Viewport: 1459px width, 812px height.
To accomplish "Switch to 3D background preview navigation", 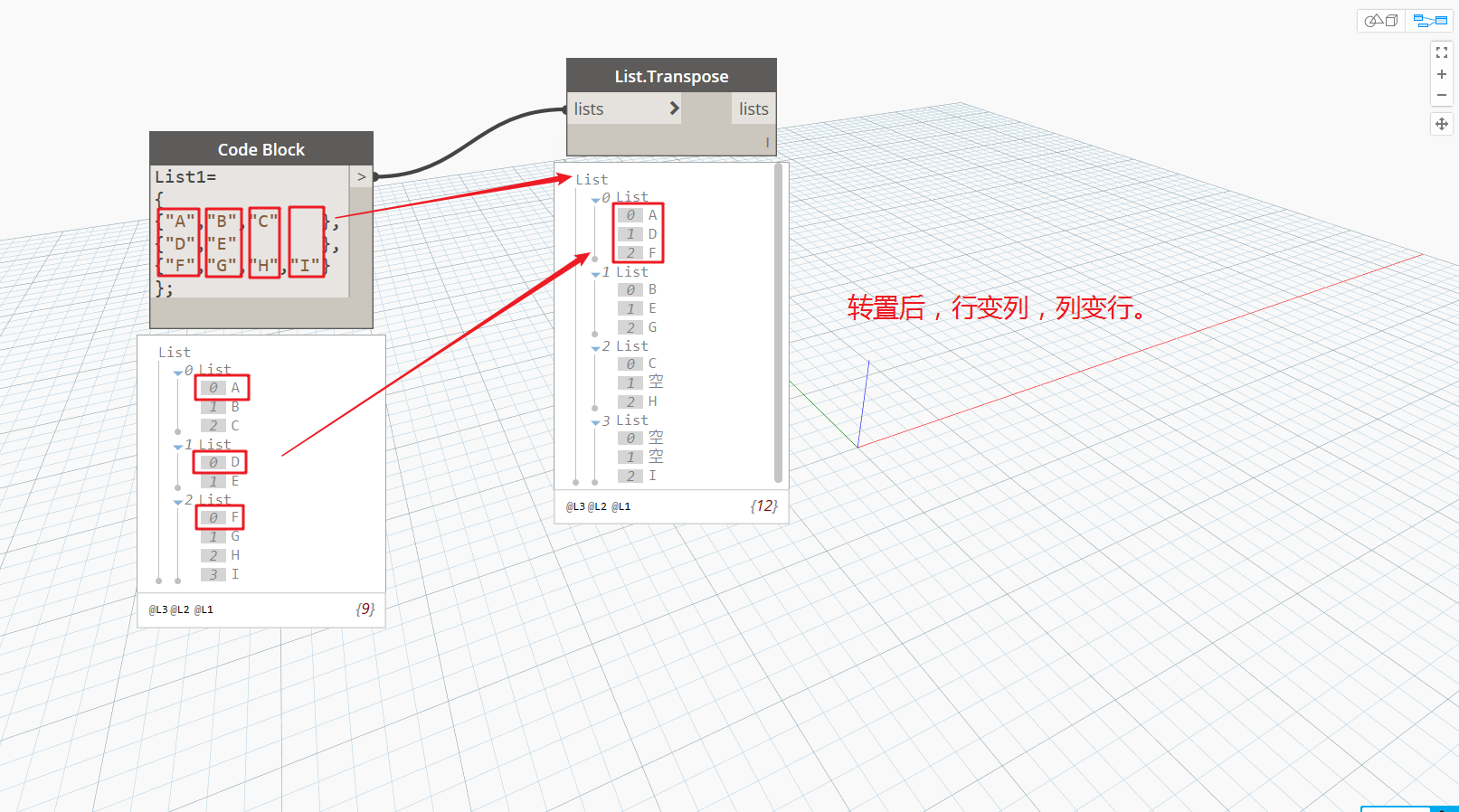I will coord(1381,20).
